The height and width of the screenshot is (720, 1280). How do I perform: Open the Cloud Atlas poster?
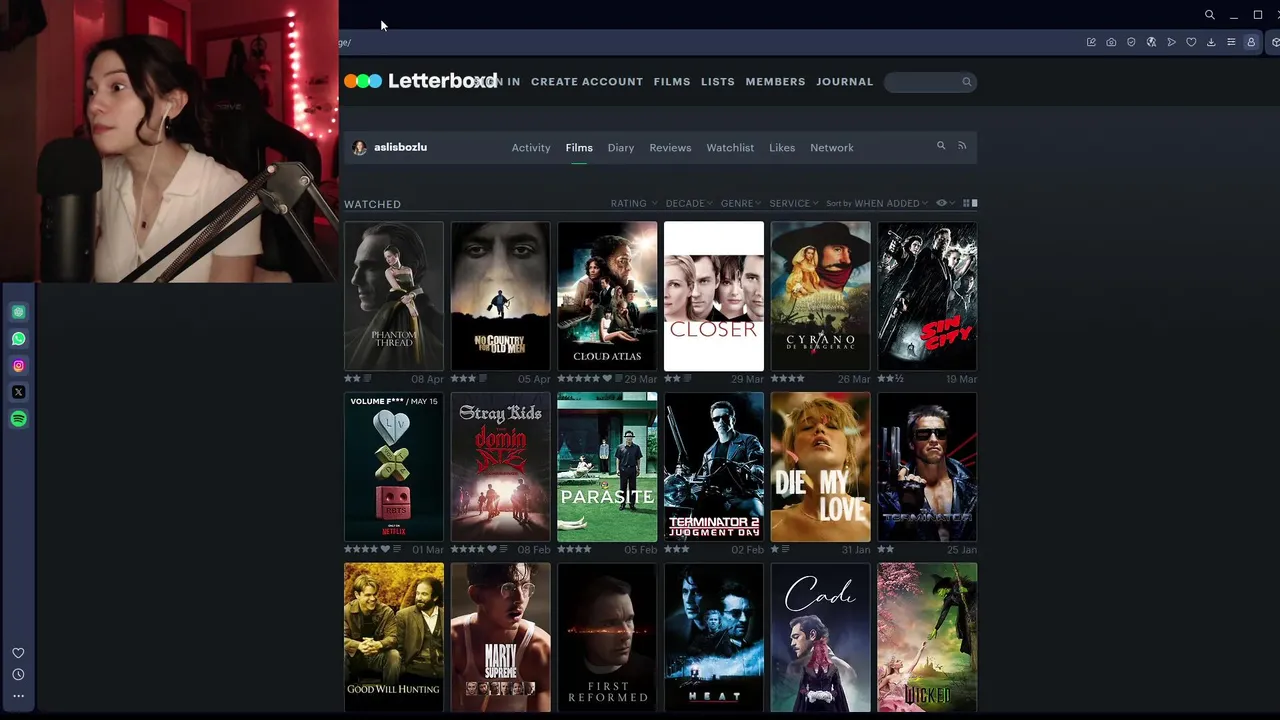pyautogui.click(x=607, y=296)
